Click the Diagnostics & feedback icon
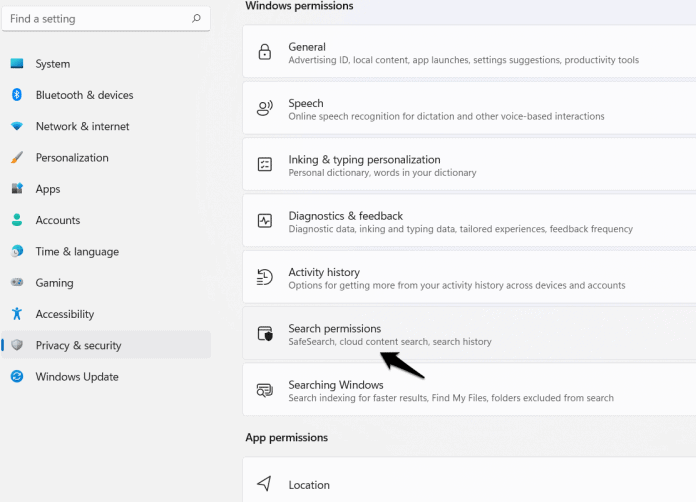Viewport: 696px width, 502px height. click(x=265, y=221)
